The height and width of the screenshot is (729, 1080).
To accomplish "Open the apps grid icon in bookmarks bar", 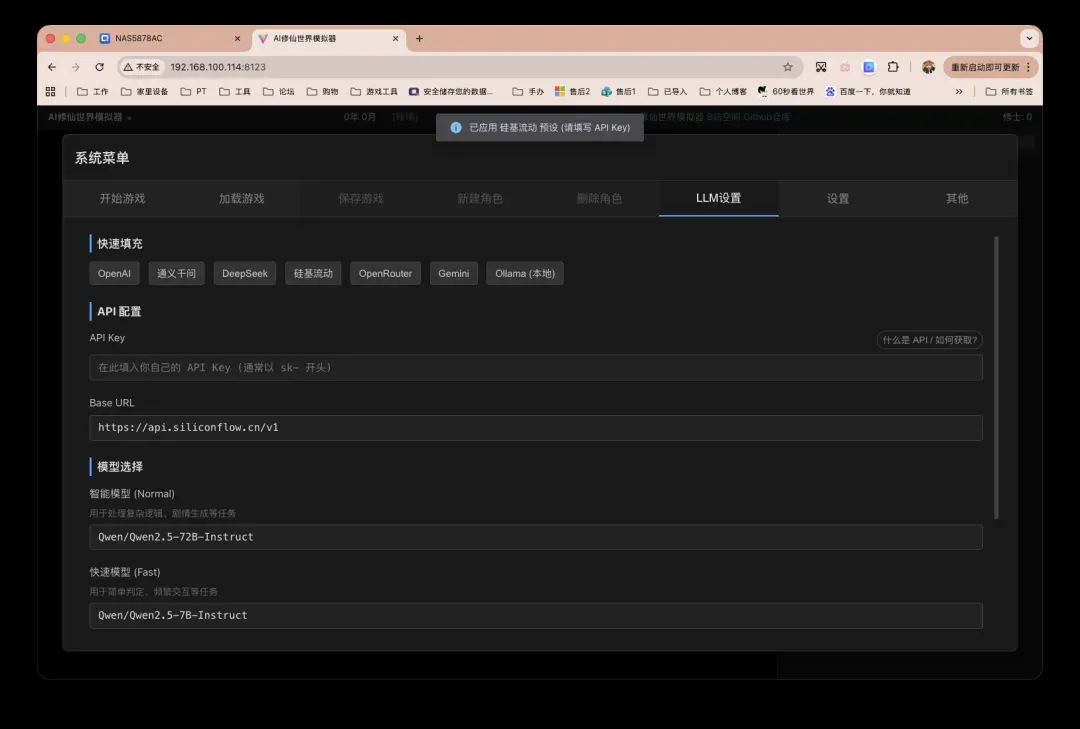I will [51, 91].
